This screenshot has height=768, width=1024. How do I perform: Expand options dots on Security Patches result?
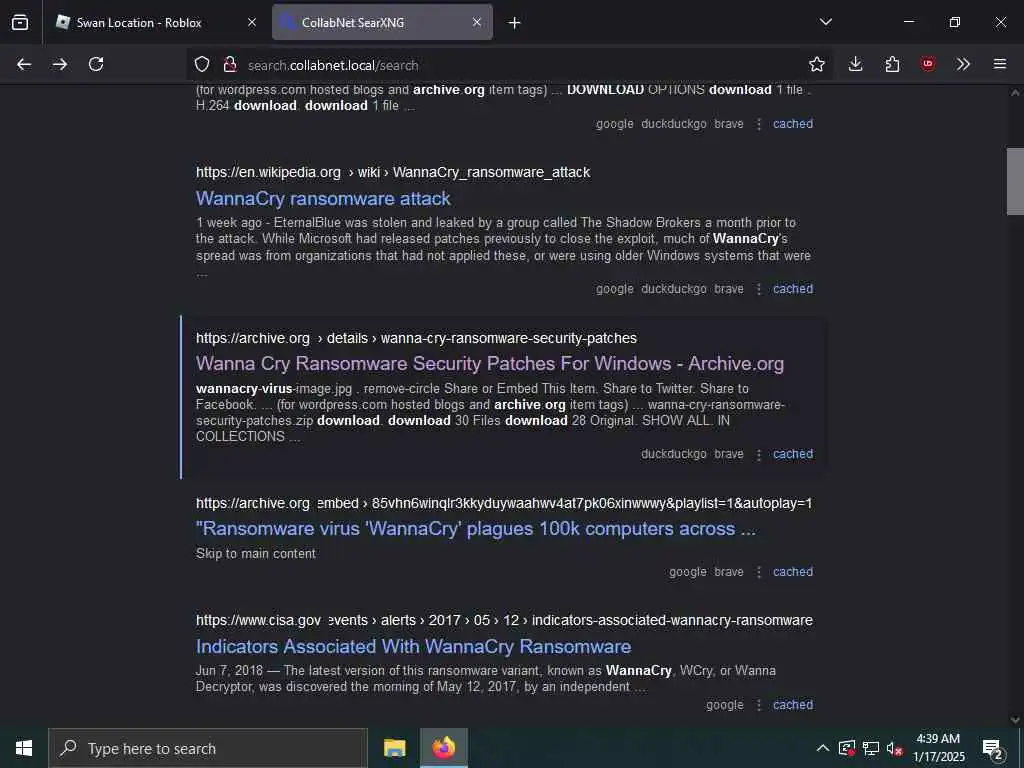click(759, 454)
